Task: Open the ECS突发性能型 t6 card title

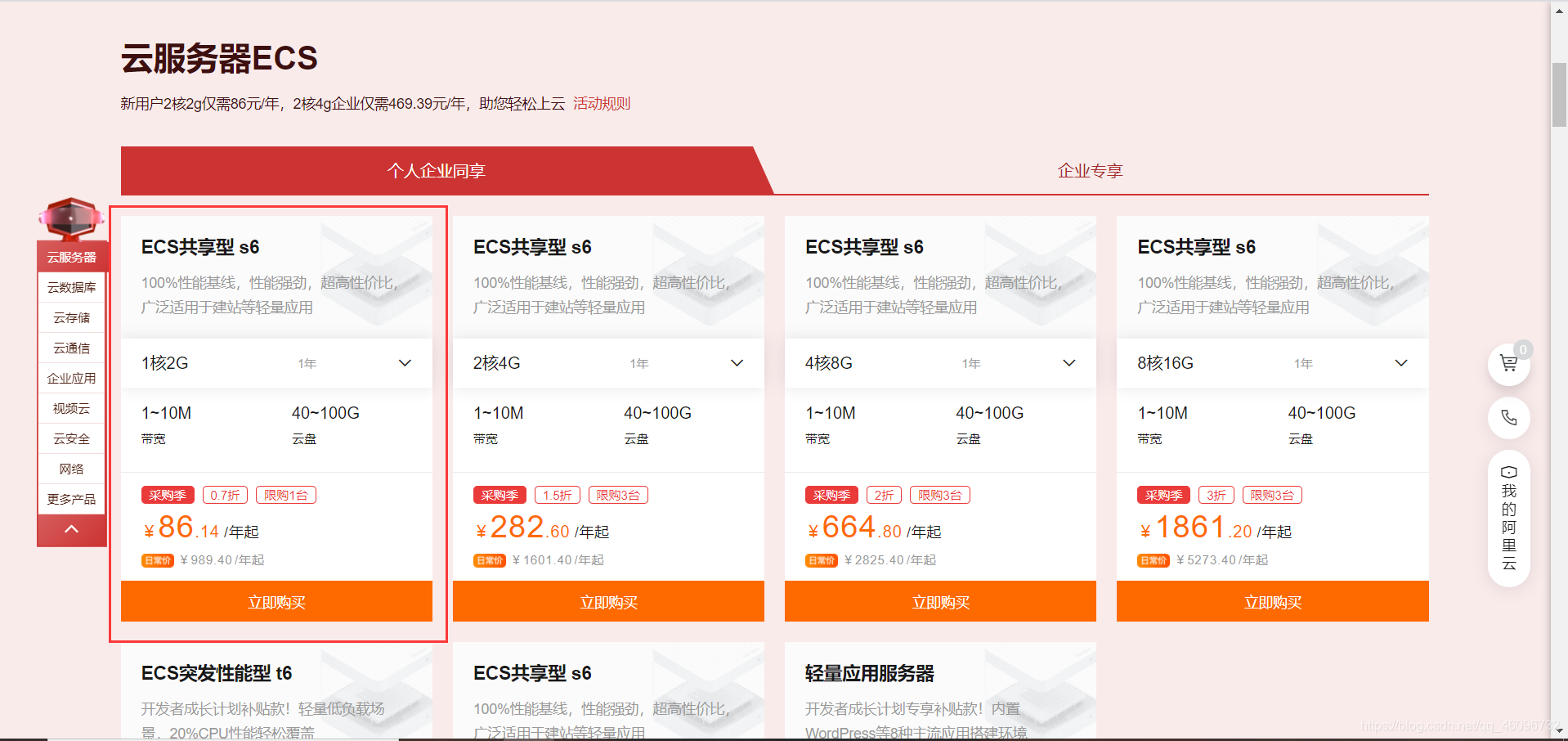Action: click(x=217, y=673)
